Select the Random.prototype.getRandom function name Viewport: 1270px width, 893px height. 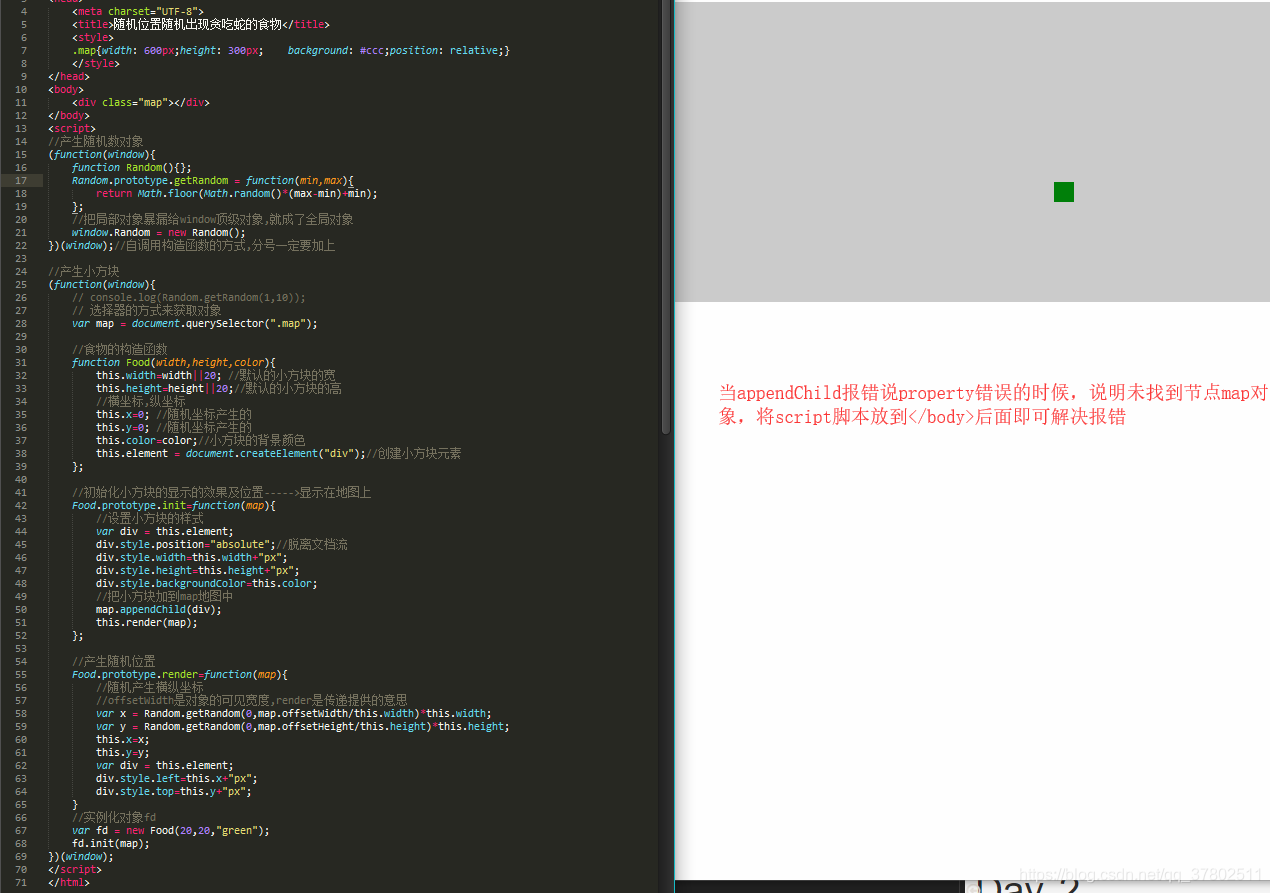(142, 180)
